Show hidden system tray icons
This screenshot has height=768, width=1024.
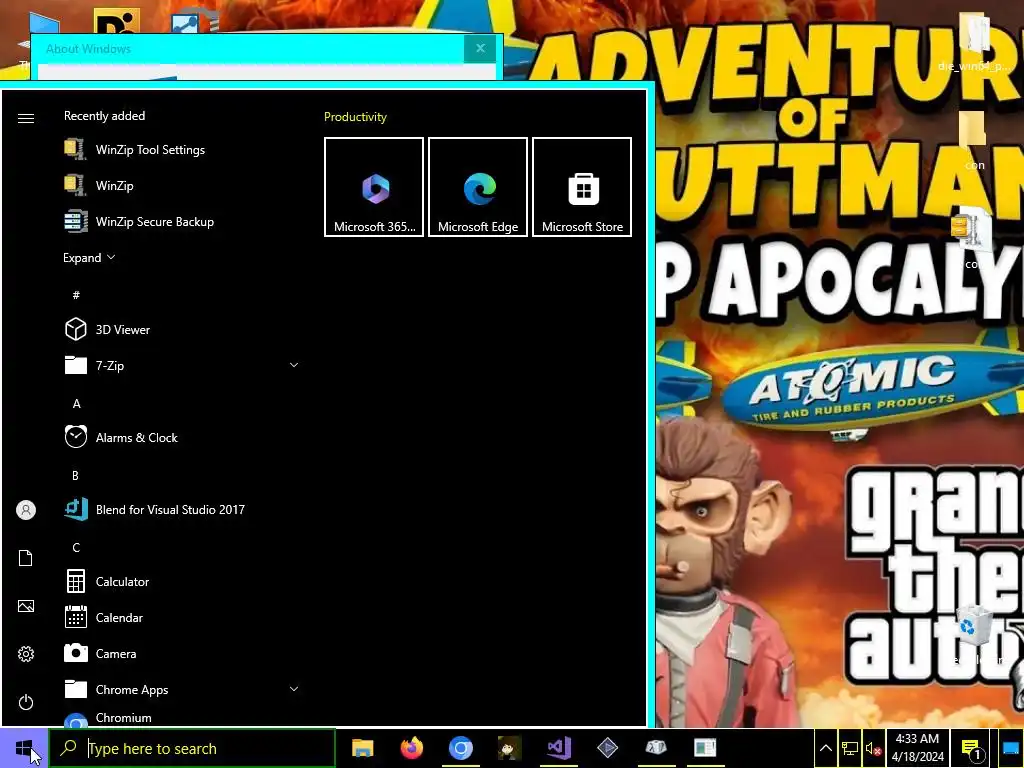(825, 748)
